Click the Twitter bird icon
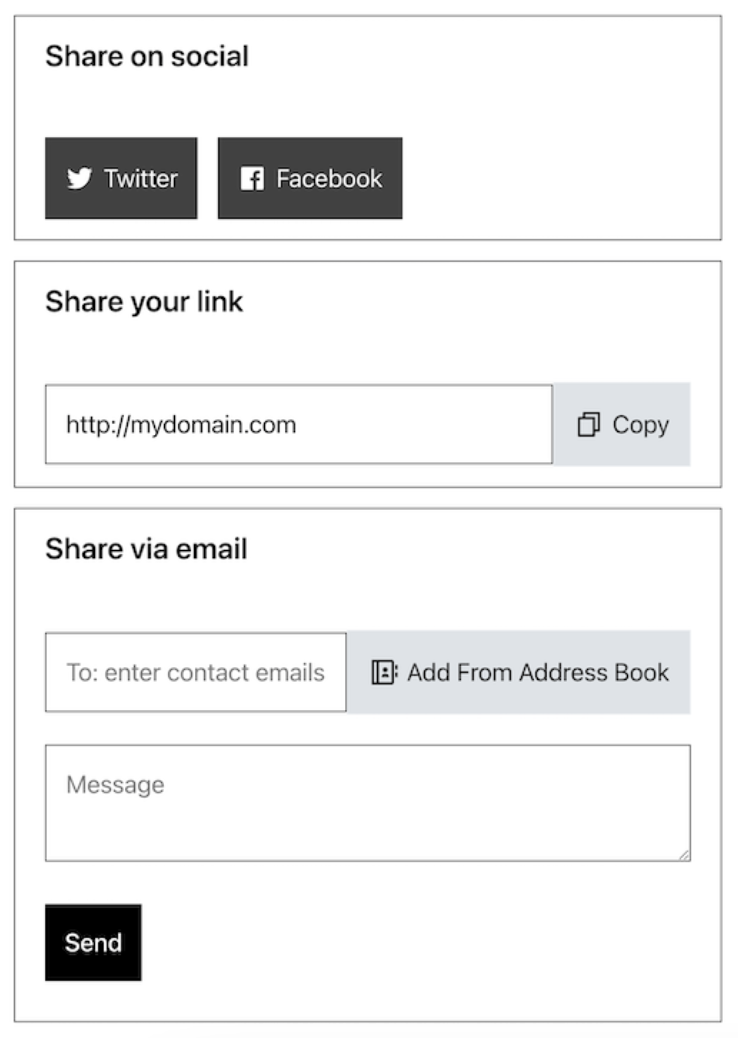 pos(79,179)
